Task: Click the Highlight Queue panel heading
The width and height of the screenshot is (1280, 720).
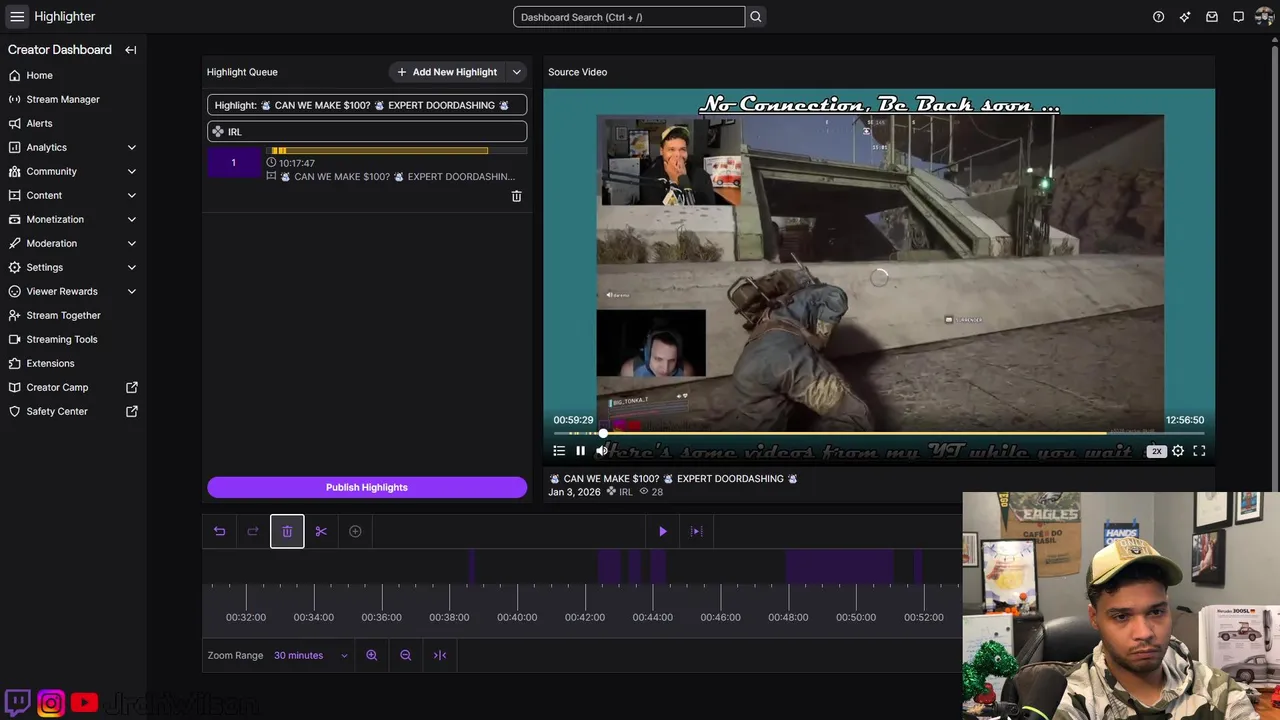Action: (242, 72)
